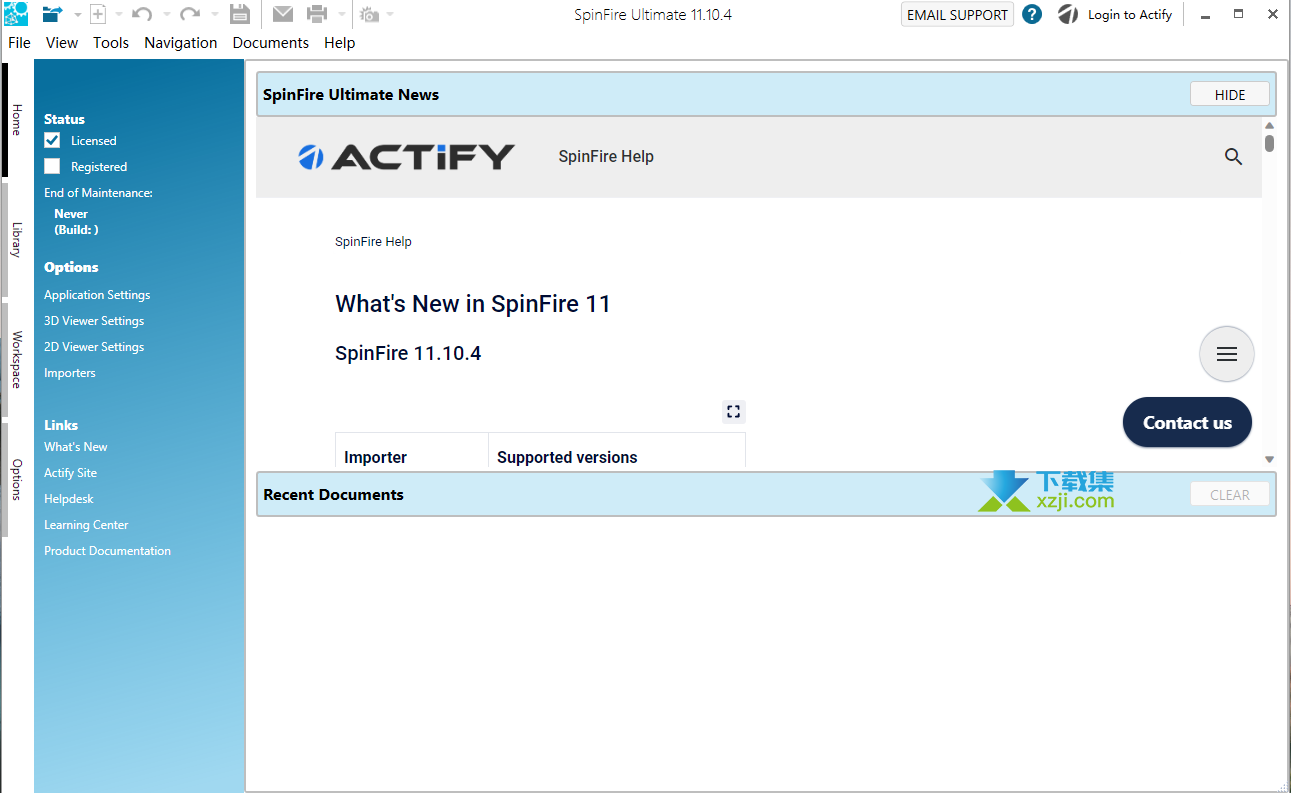Click the 'What's New in SpinFire 11' heading
This screenshot has height=793, width=1291.
[473, 304]
